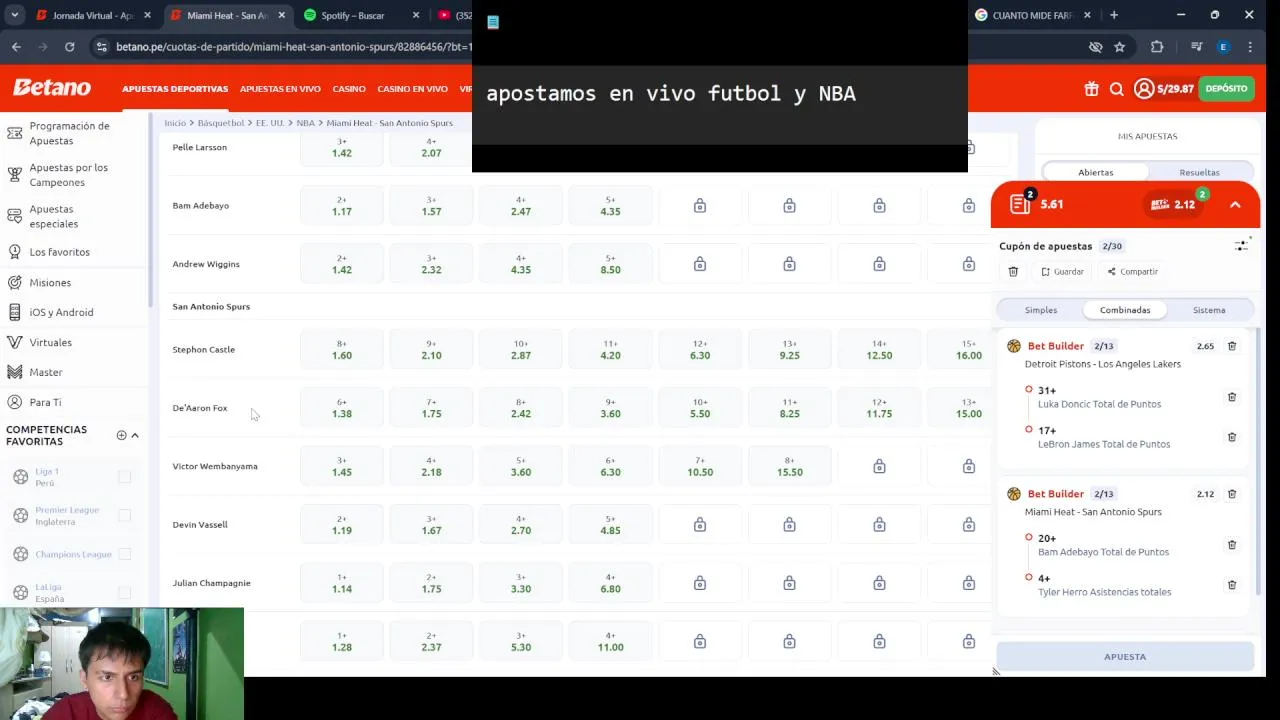
Task: Go to Apuestas en Vivo
Action: coord(280,89)
